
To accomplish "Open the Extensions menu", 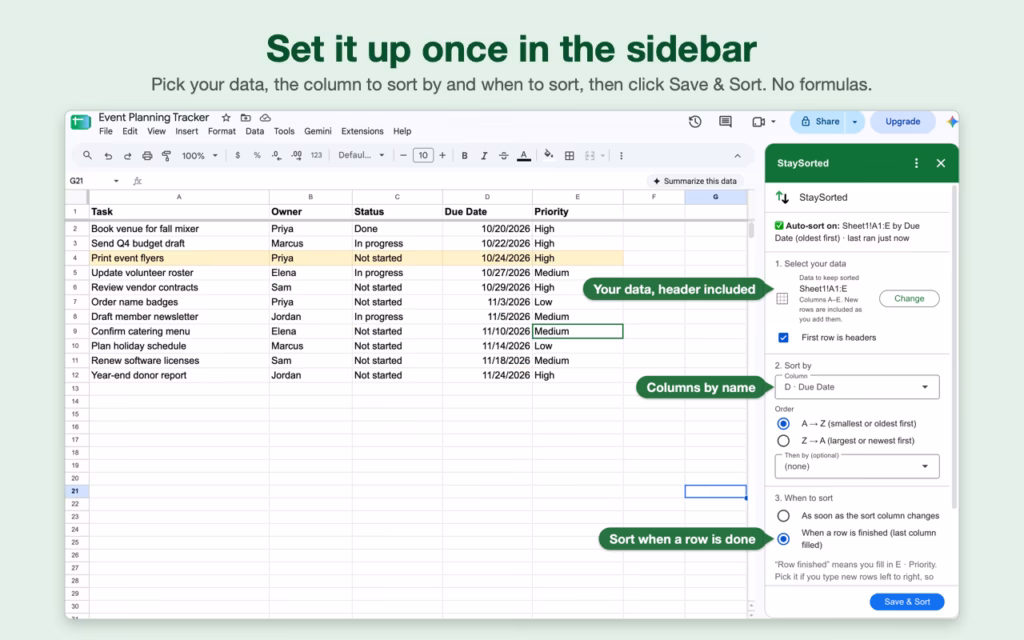I will point(362,131).
